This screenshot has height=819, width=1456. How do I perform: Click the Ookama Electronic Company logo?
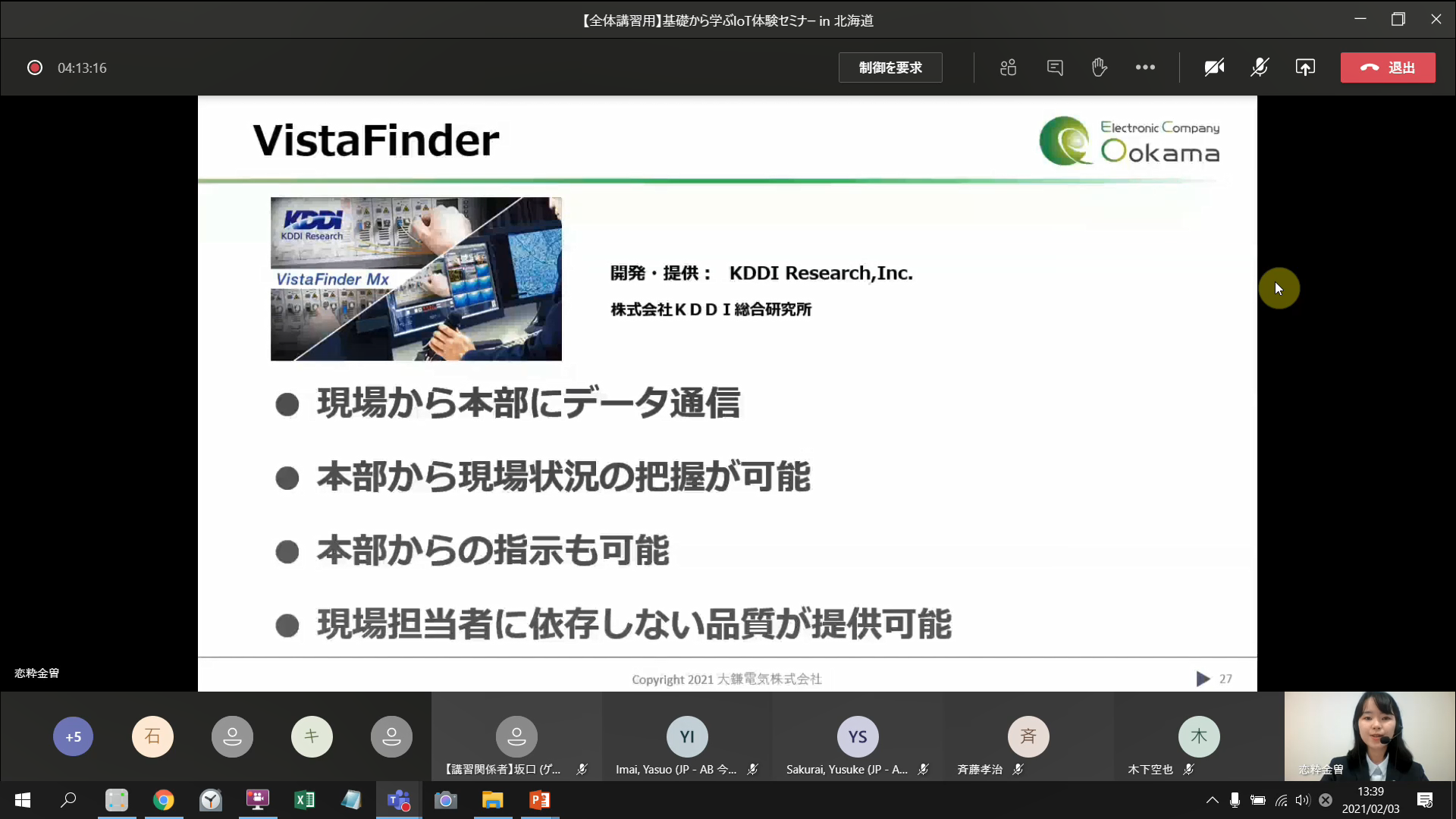point(1129,141)
